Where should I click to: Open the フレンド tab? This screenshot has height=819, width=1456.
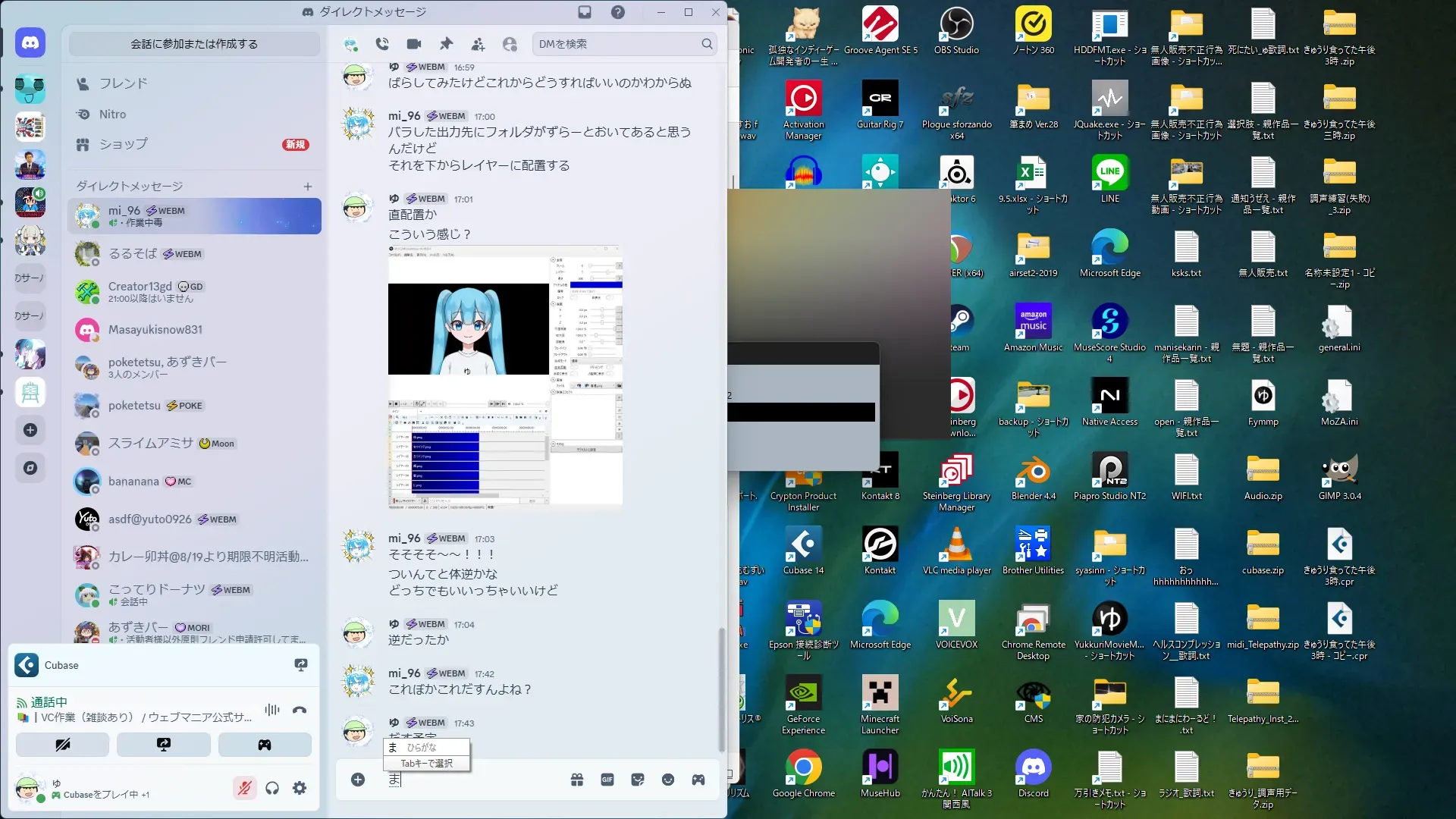(123, 83)
